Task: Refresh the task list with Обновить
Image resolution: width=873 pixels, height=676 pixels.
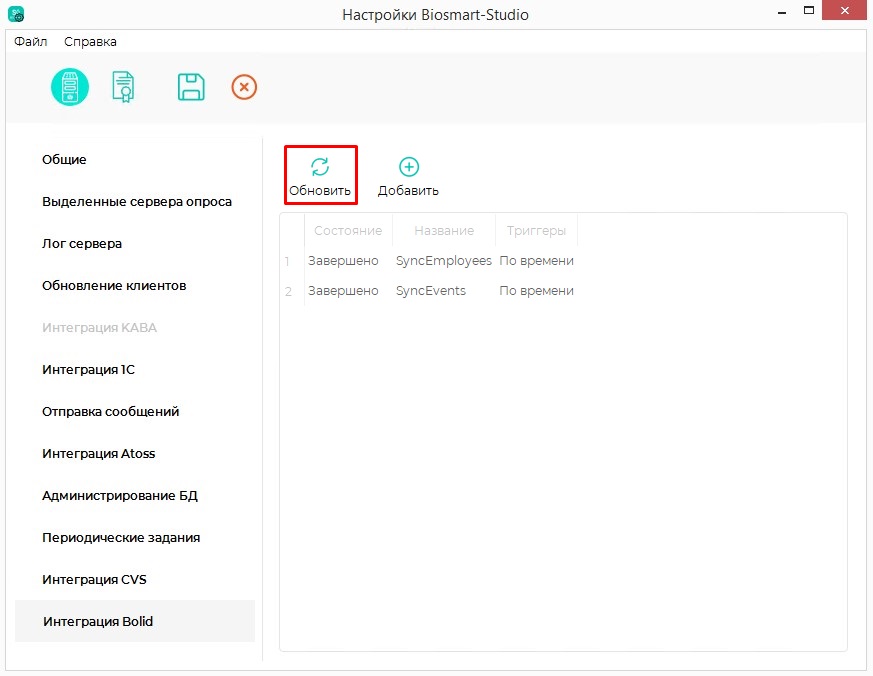Action: coord(320,176)
